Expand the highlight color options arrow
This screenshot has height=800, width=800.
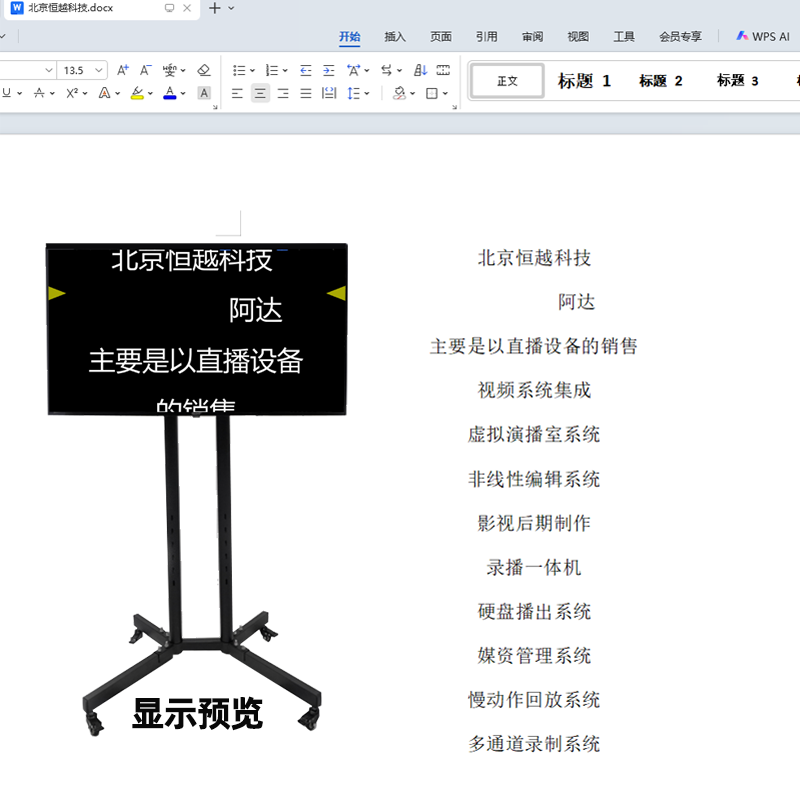coord(150,93)
